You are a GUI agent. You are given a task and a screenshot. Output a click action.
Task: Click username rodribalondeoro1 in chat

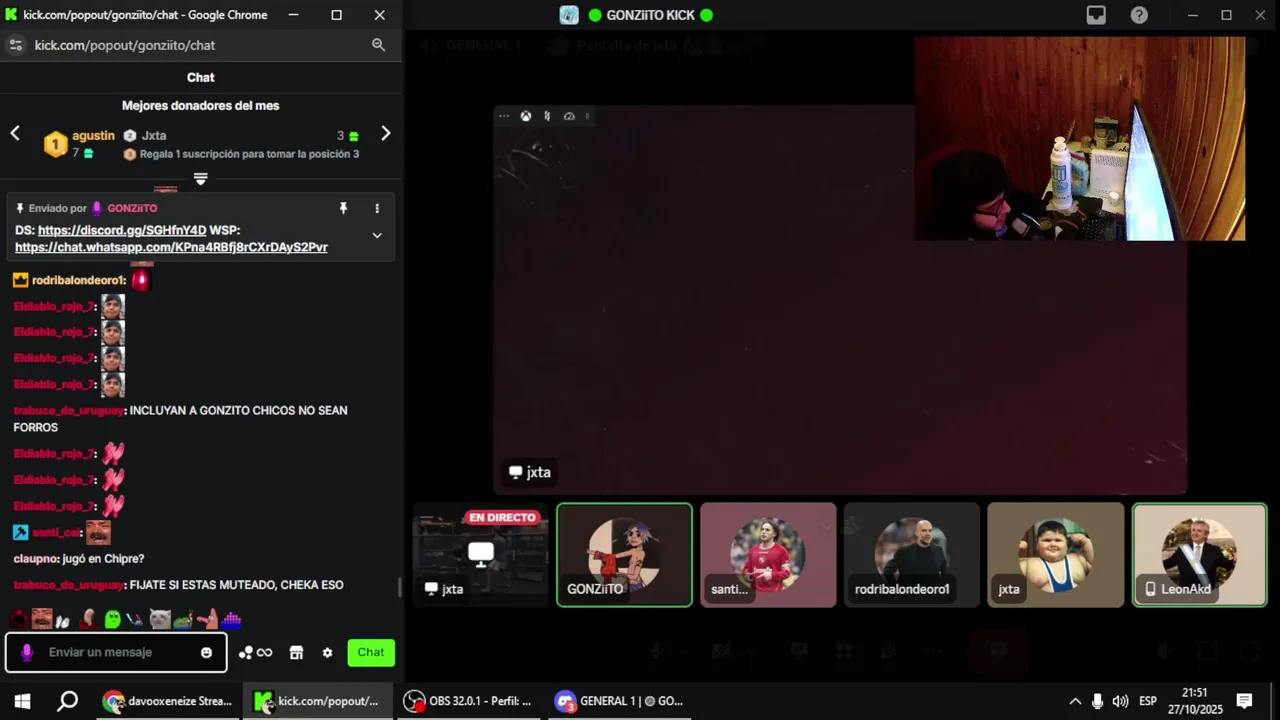pos(78,280)
